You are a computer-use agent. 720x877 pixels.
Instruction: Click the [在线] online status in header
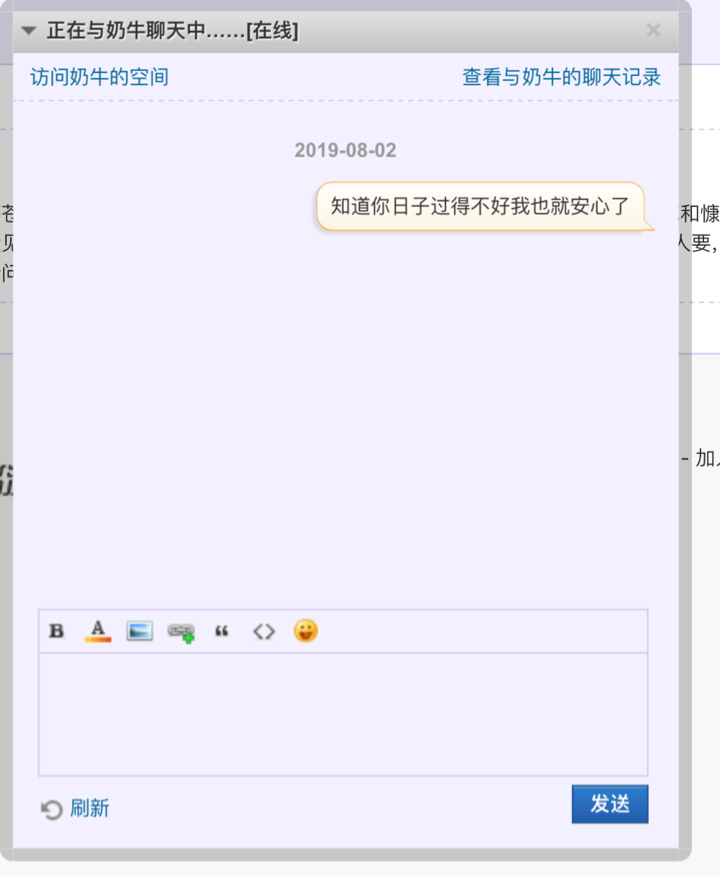pos(271,32)
